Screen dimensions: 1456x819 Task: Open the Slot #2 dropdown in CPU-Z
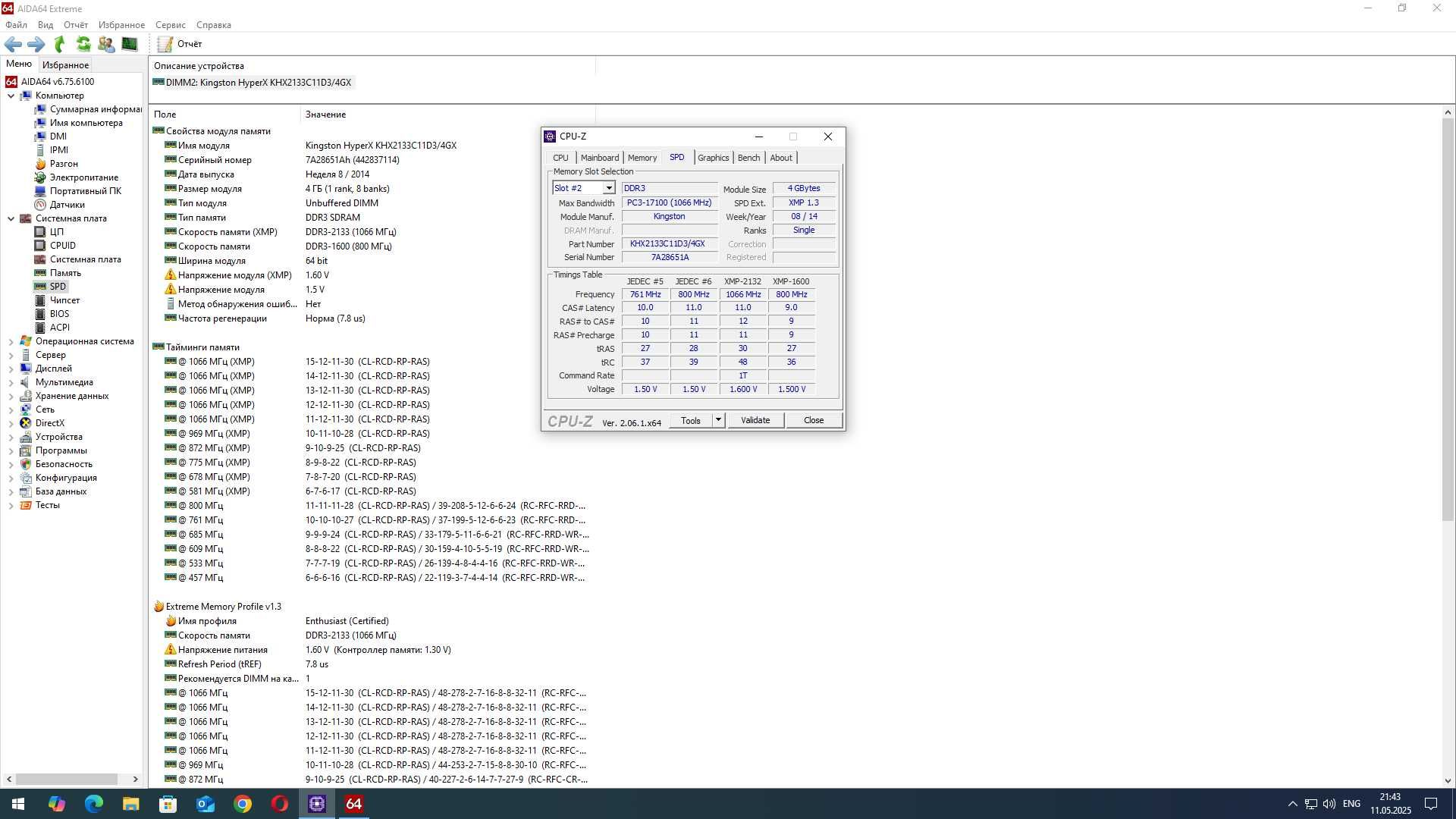[608, 188]
